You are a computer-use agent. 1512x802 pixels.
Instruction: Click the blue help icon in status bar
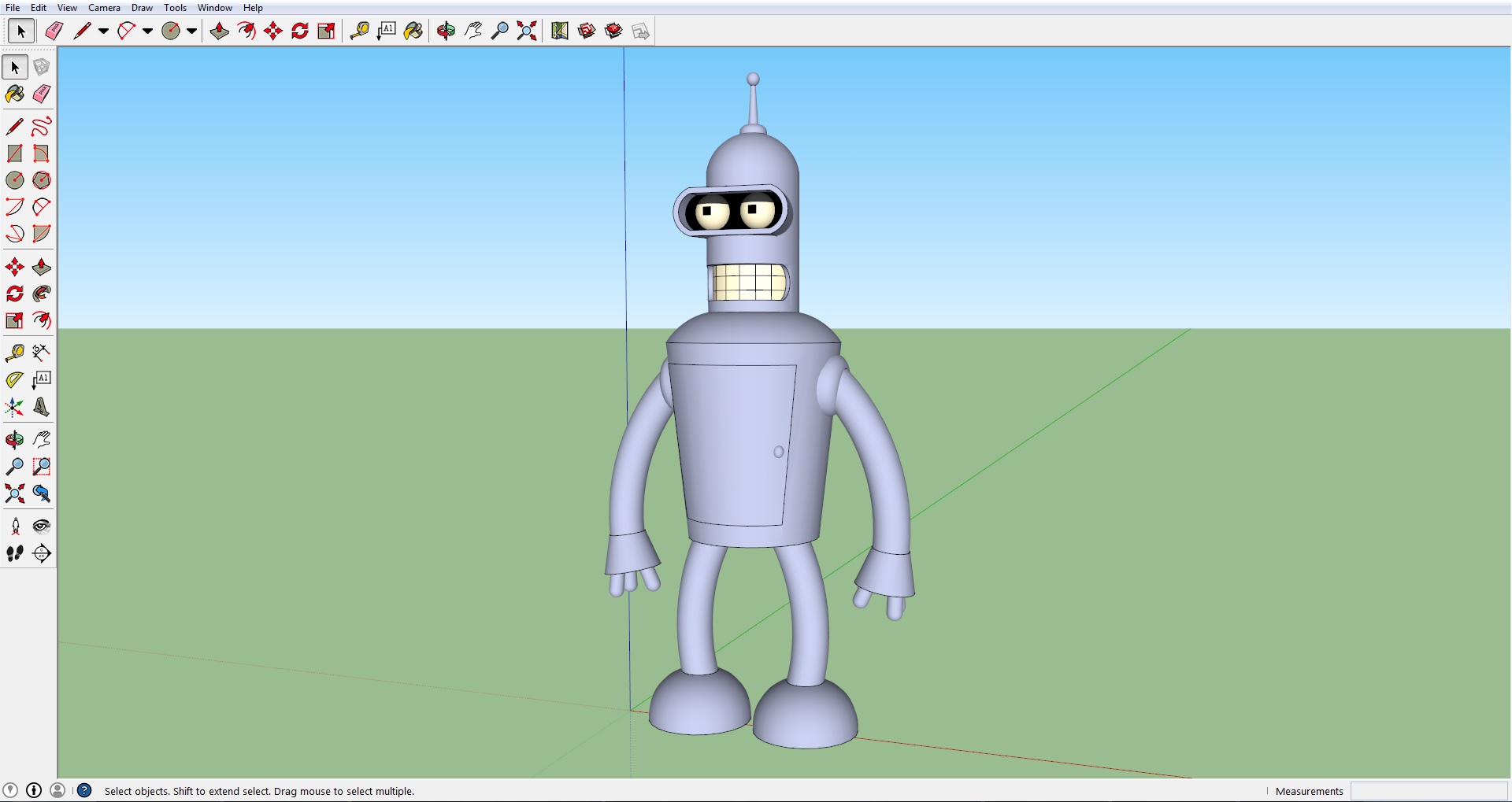pos(84,790)
